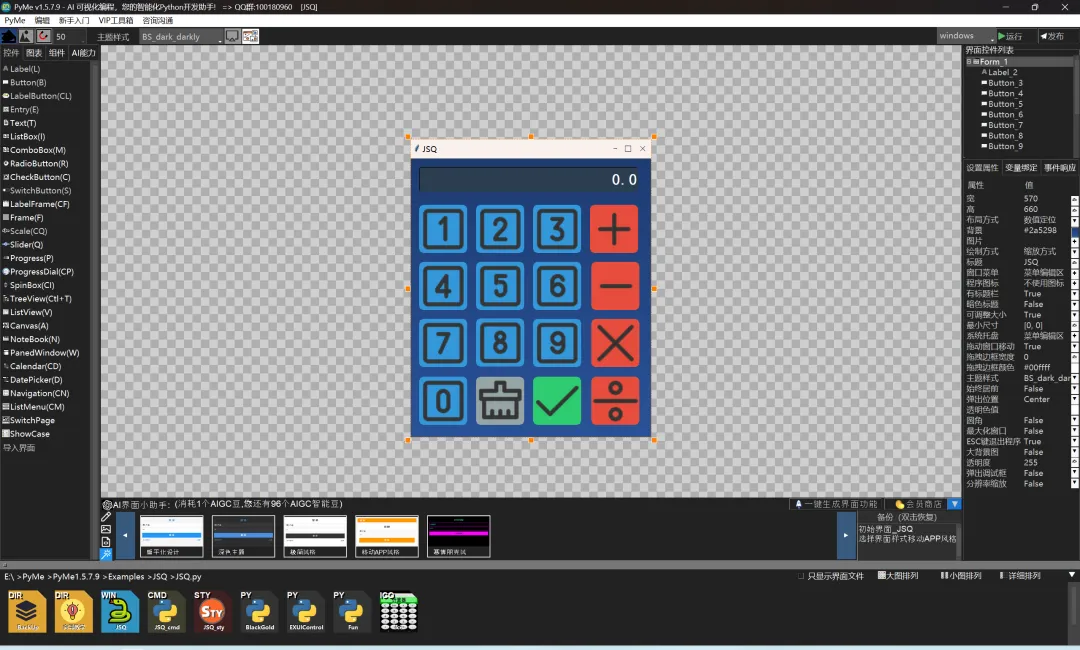The height and width of the screenshot is (650, 1080).
Task: Select Button_5 in the control tree
Action: pyautogui.click(x=1005, y=104)
